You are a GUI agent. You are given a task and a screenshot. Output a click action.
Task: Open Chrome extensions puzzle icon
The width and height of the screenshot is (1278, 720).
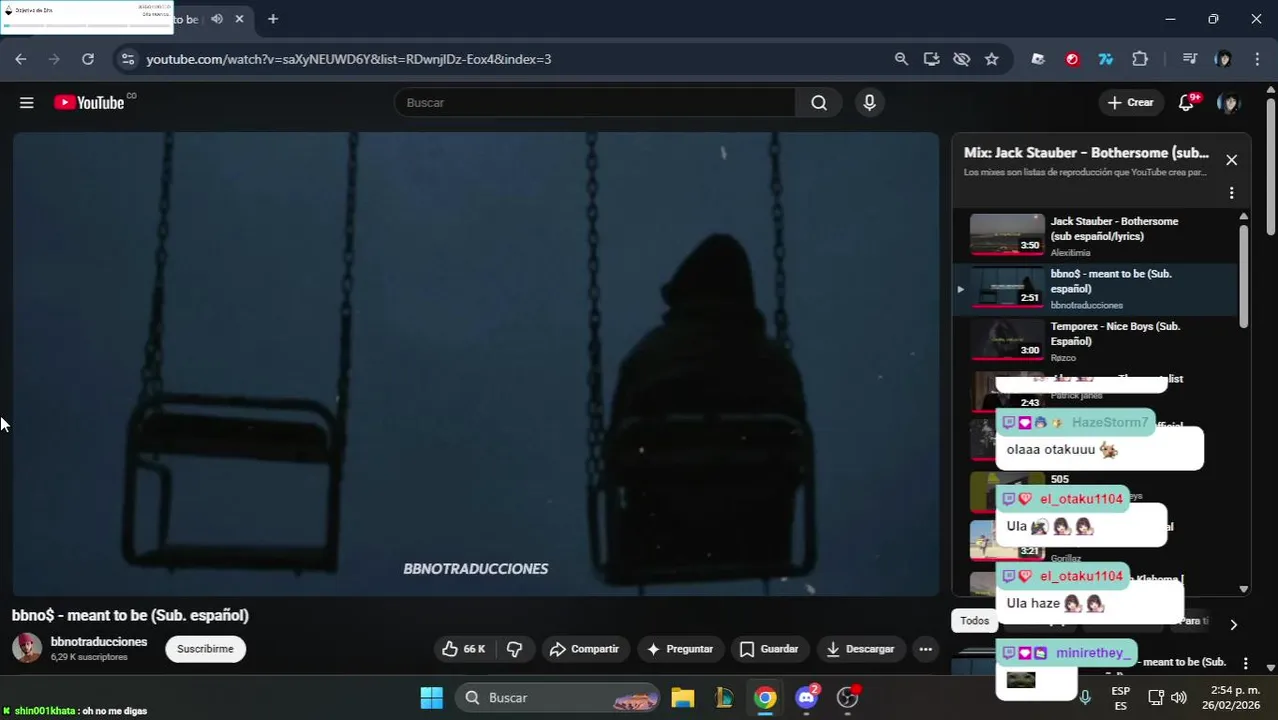(x=1140, y=59)
